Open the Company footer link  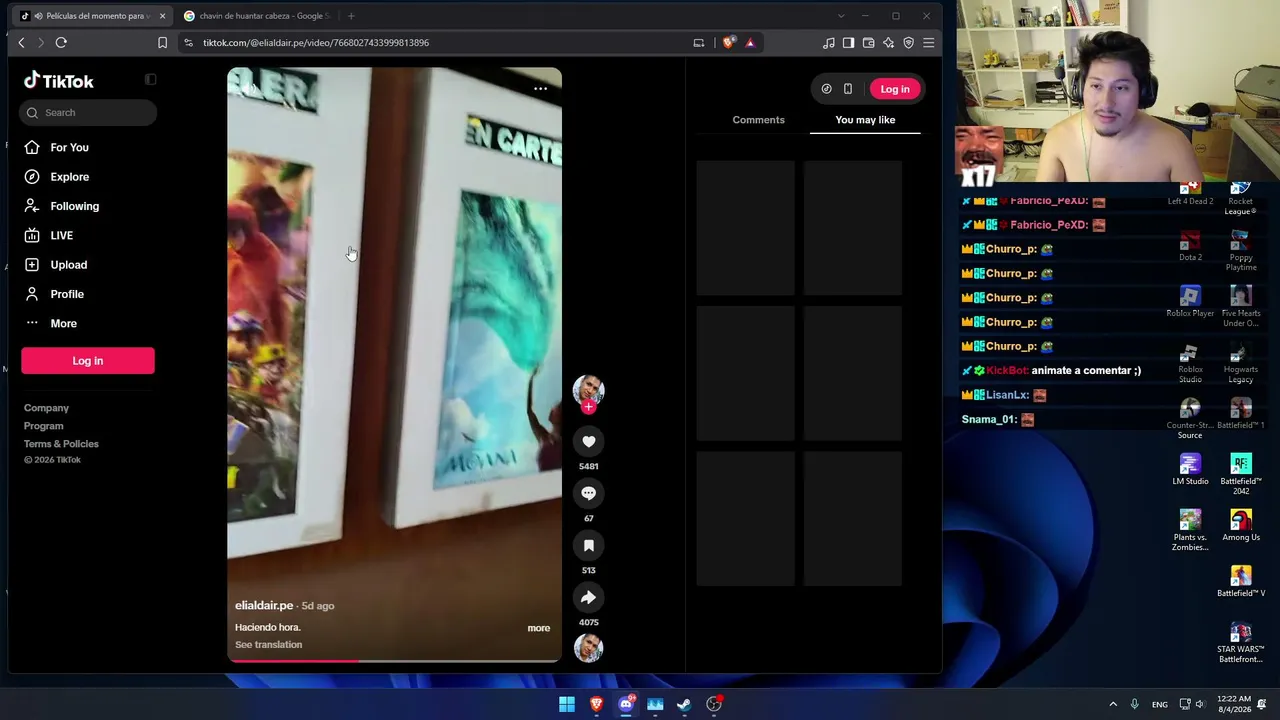[46, 408]
